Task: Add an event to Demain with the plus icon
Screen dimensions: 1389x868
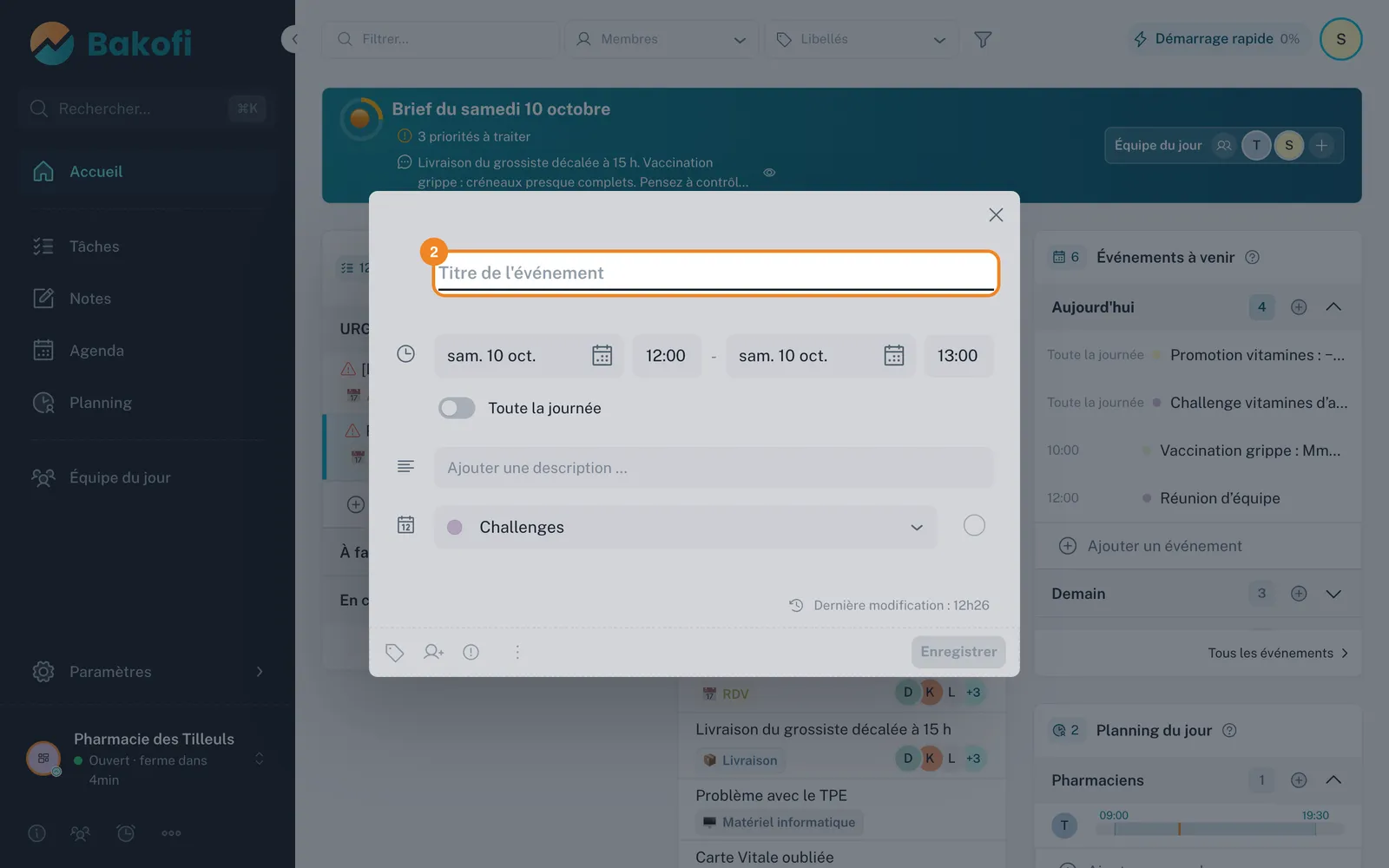Action: [x=1299, y=594]
